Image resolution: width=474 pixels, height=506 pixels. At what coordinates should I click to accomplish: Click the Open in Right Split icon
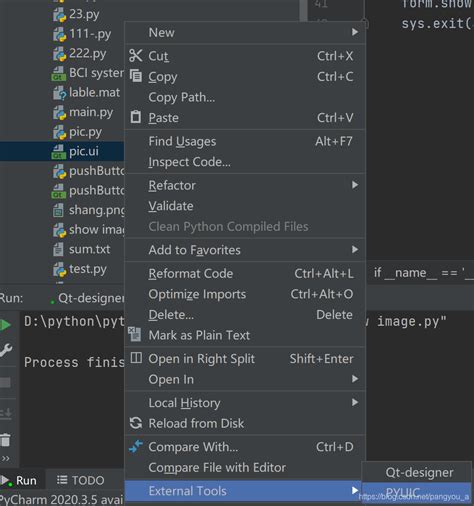(136, 358)
